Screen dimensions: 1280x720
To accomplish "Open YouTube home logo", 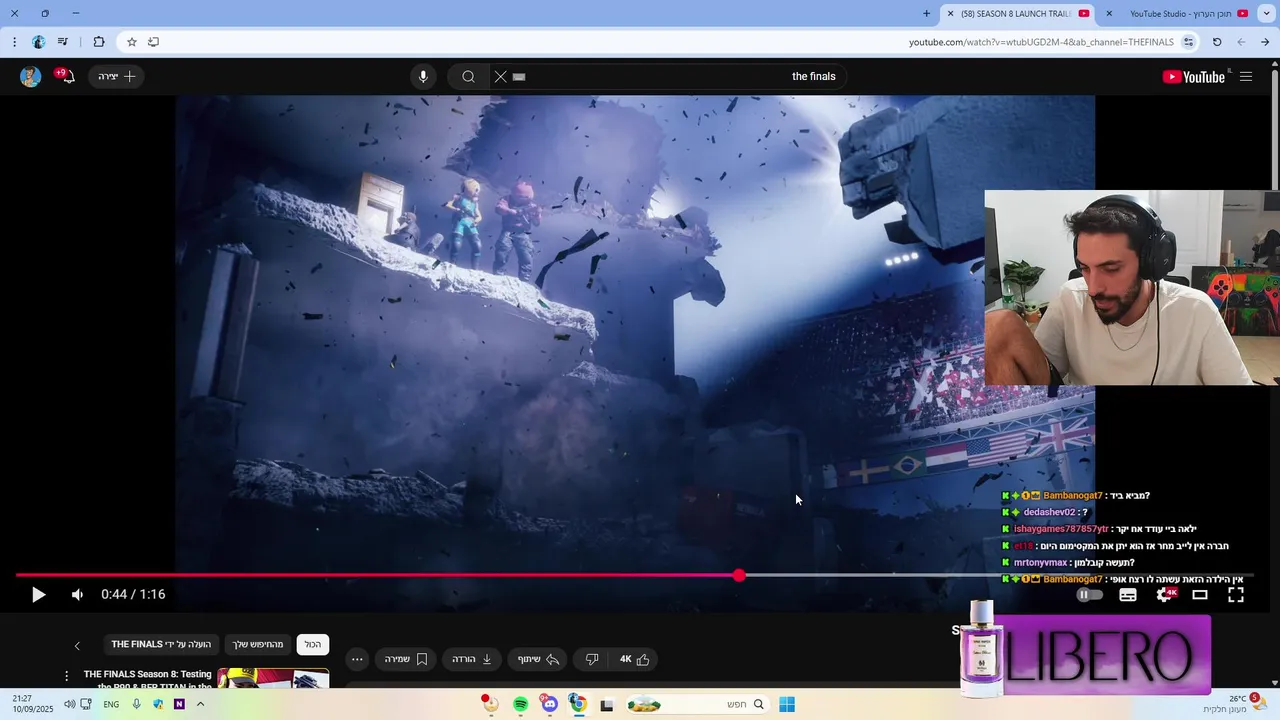I will 1193,77.
